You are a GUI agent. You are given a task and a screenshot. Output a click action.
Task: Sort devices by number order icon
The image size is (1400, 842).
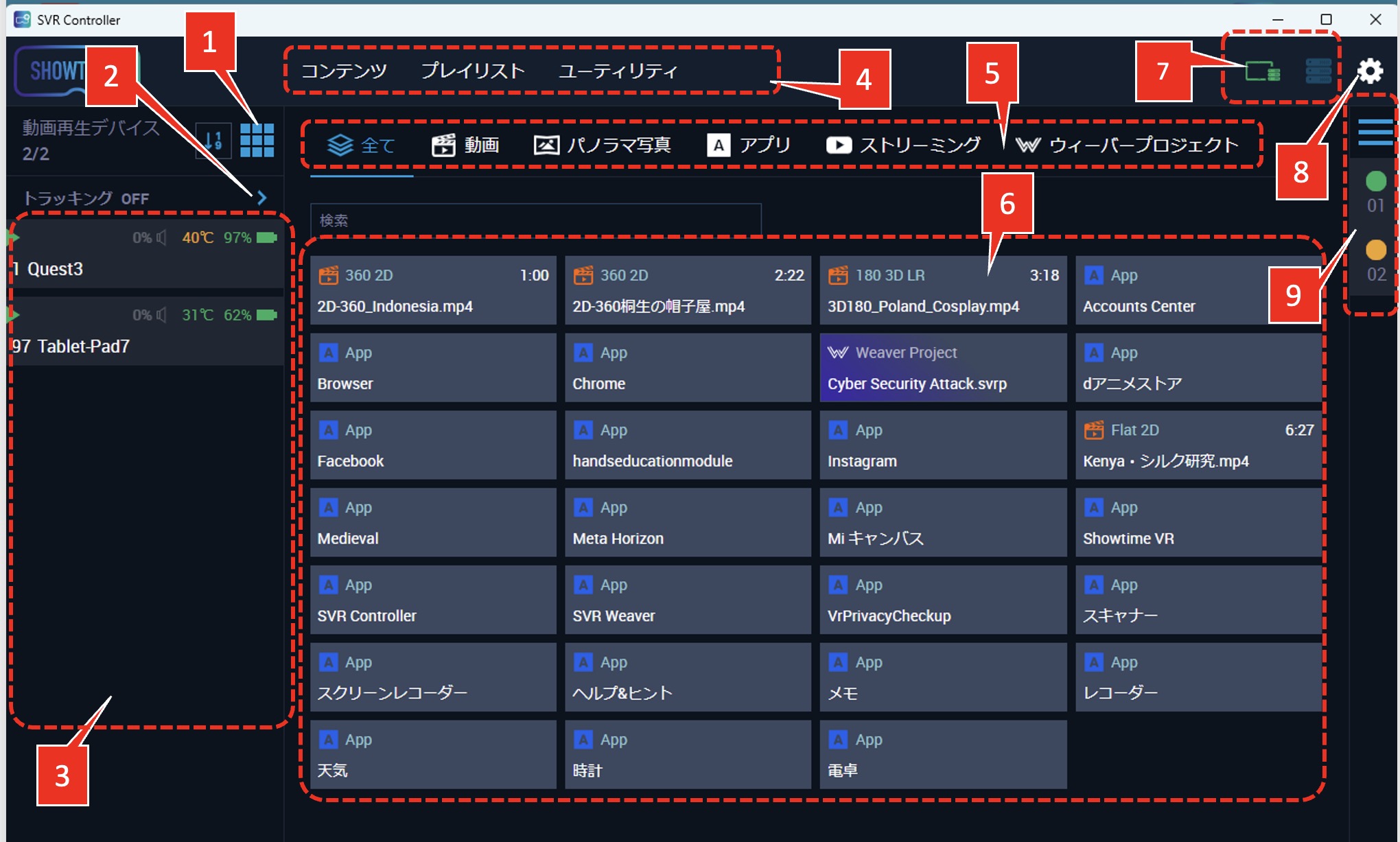(x=213, y=141)
